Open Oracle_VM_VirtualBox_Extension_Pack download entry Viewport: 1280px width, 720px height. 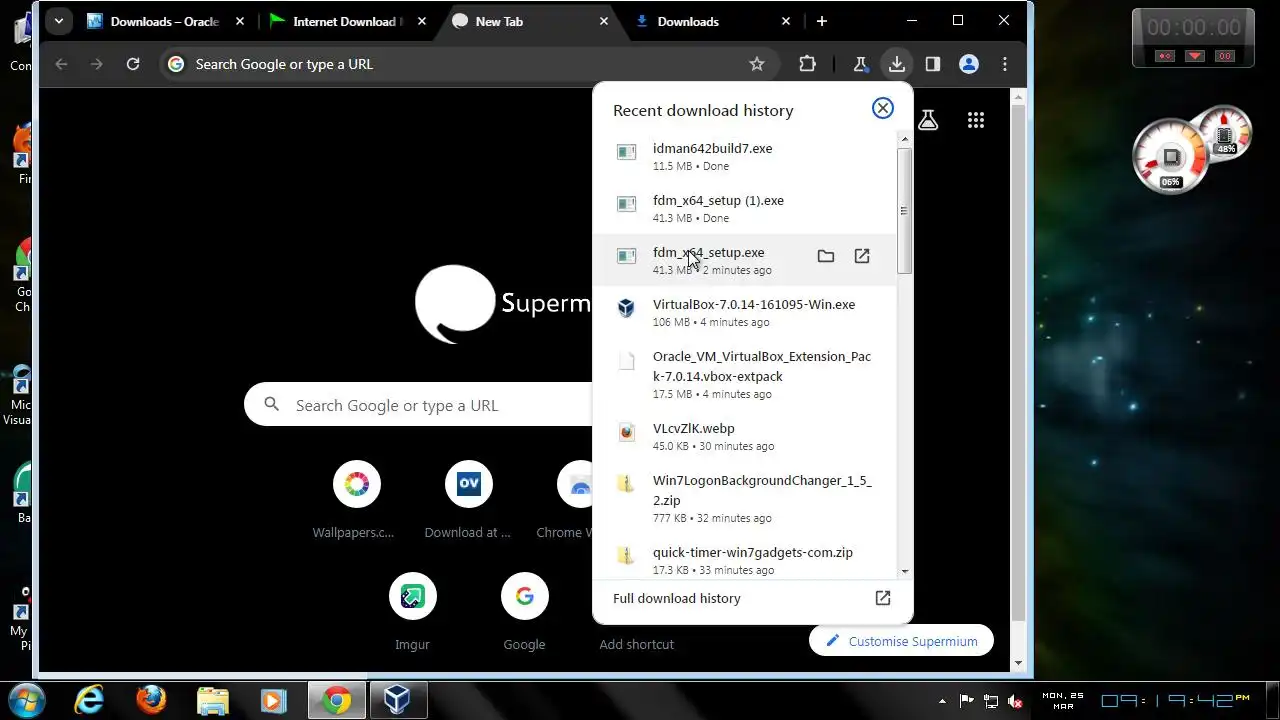point(745,374)
